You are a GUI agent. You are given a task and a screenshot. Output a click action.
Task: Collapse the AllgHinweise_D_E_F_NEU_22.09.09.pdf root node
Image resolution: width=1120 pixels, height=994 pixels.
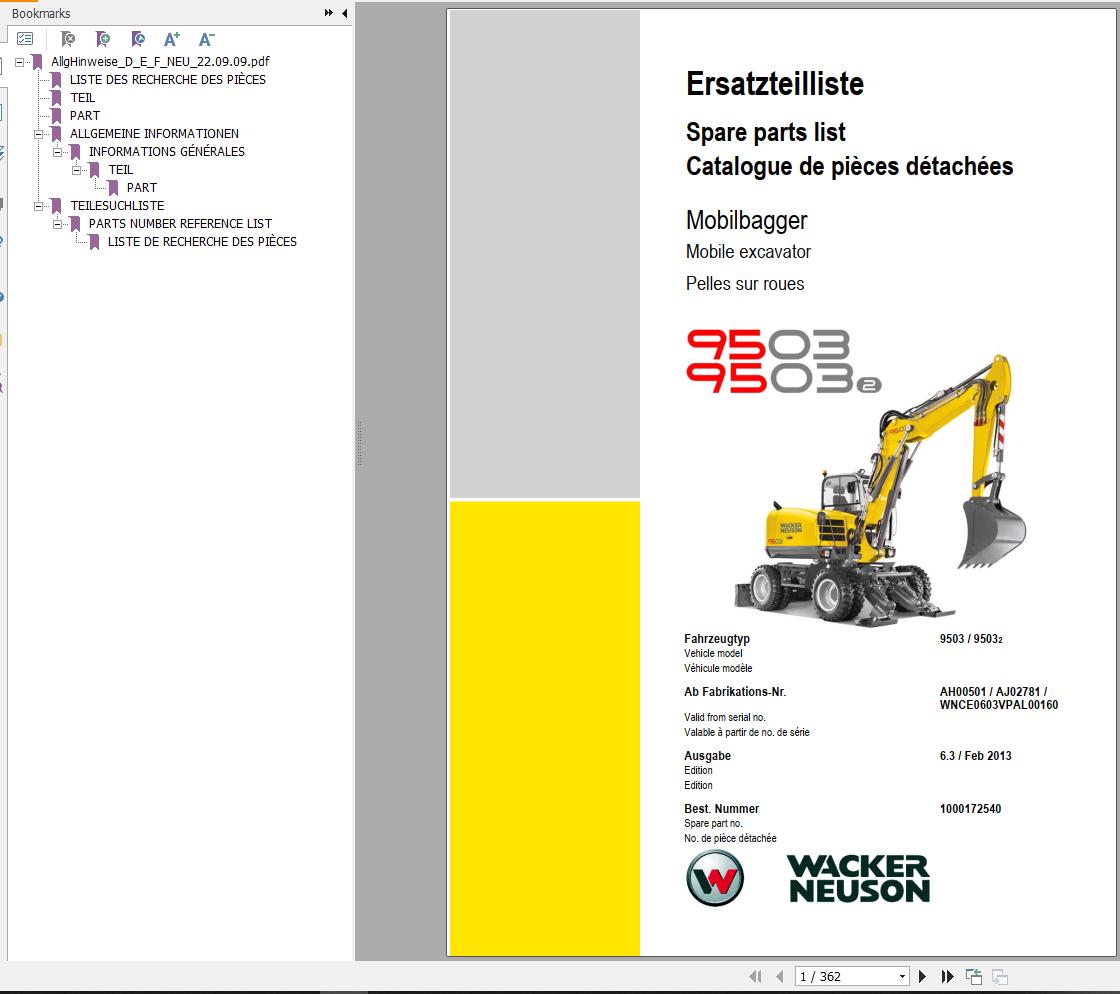point(19,62)
